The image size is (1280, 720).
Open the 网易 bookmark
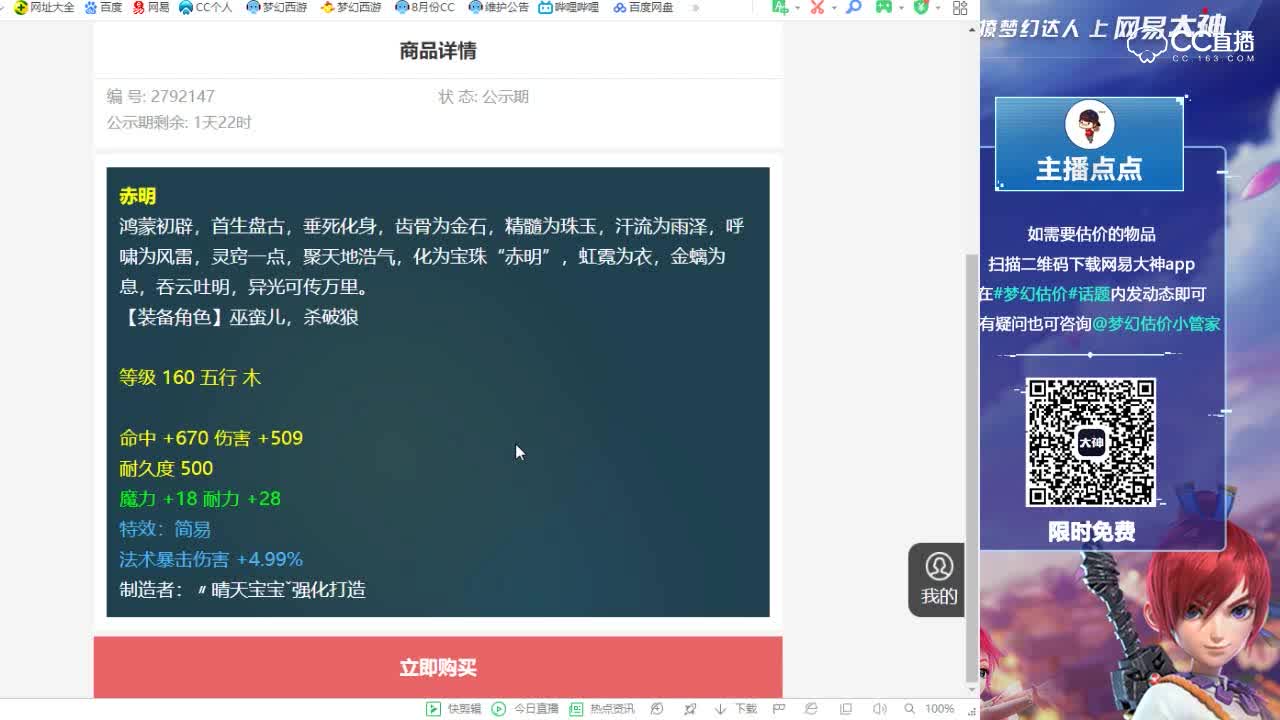[x=151, y=7]
